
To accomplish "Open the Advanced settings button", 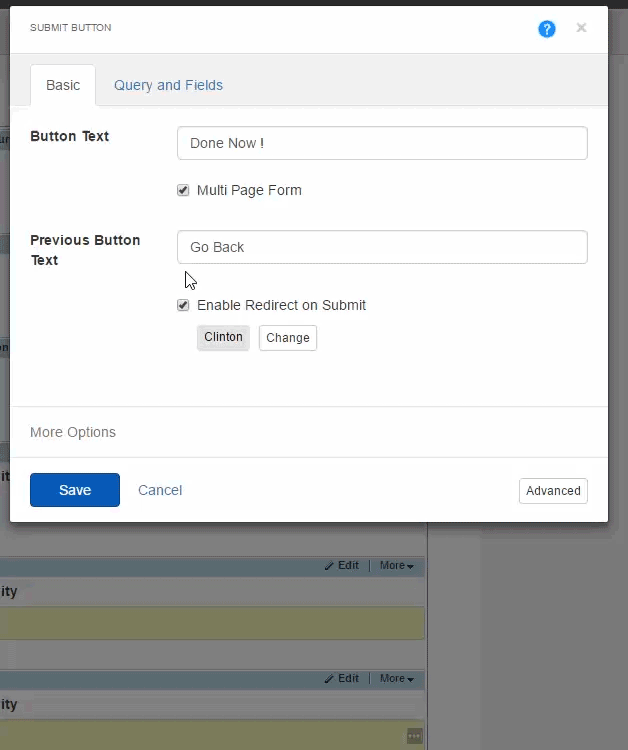I will 553,491.
